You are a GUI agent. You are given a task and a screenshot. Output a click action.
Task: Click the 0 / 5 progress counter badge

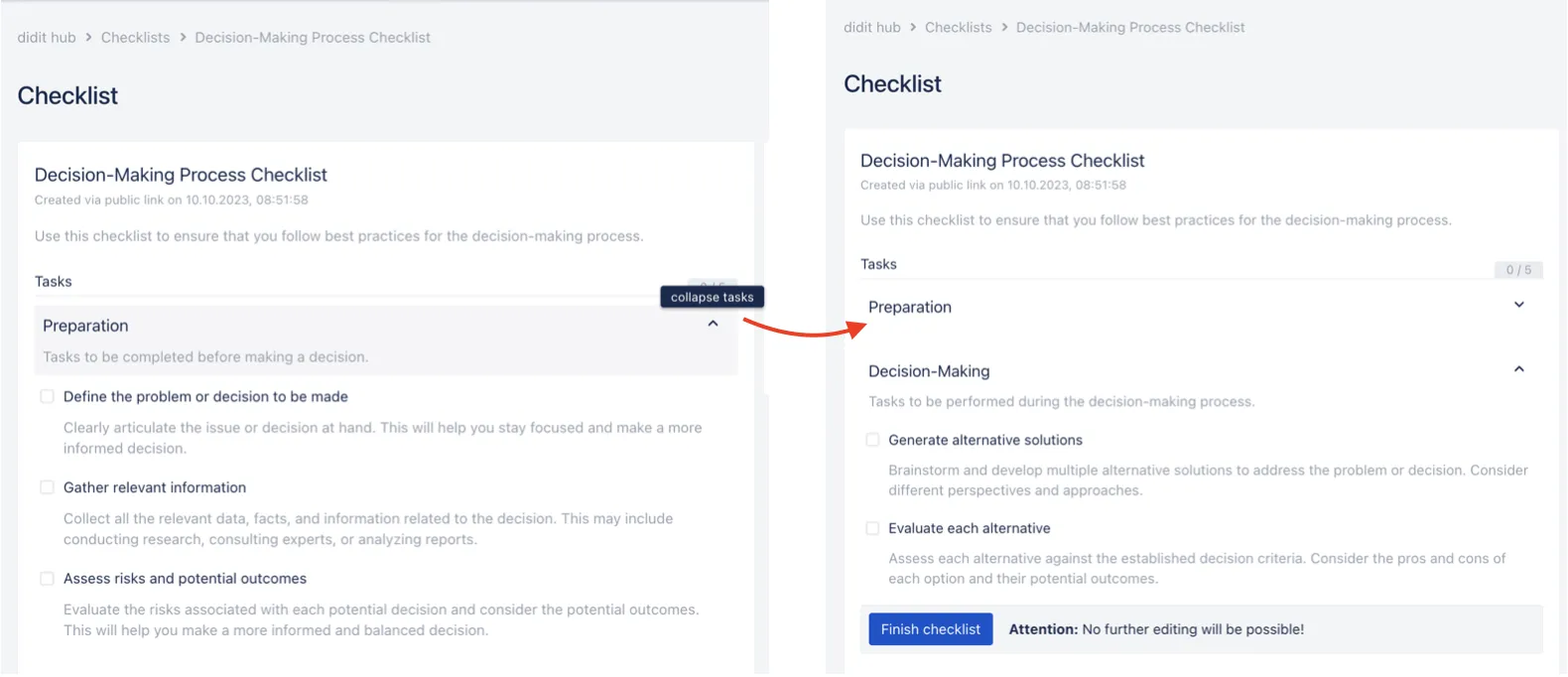1518,270
